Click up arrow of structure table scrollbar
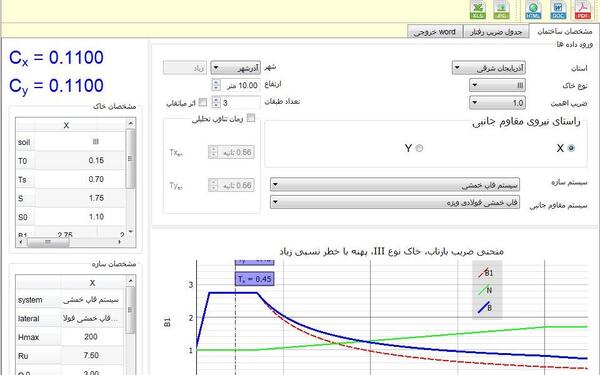The width and height of the screenshot is (600, 375). (x=130, y=281)
